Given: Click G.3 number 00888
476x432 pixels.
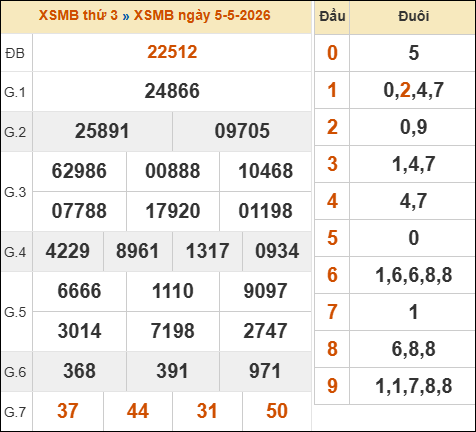Looking at the screenshot, I should tap(173, 171).
